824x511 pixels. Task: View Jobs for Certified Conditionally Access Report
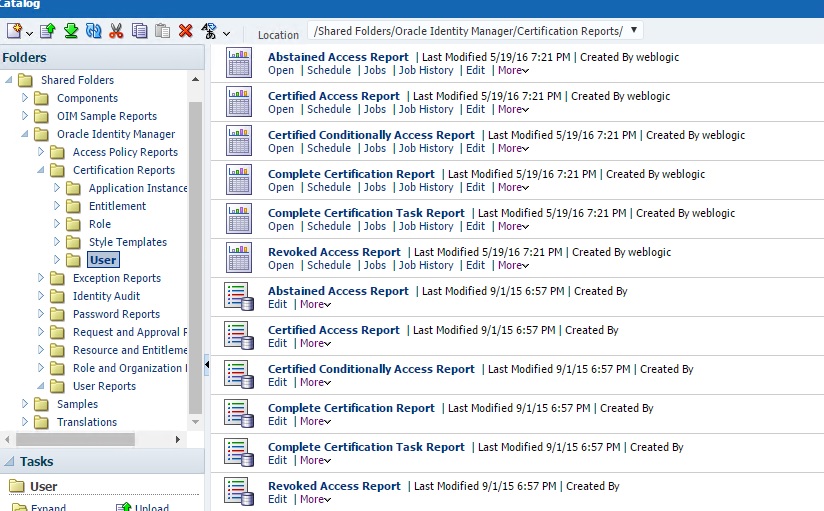(x=375, y=148)
